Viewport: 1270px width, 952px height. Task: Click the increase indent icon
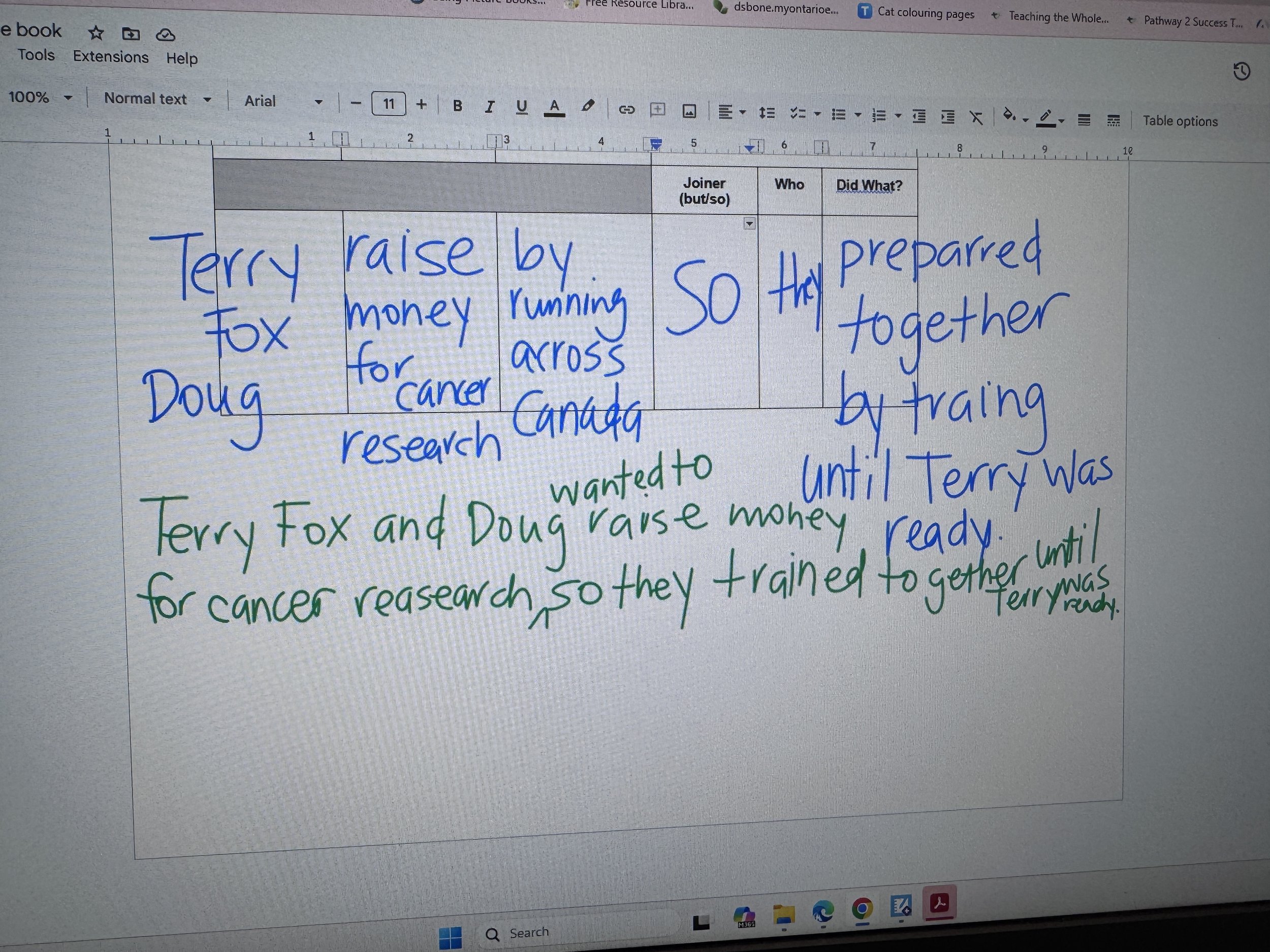pyautogui.click(x=948, y=117)
